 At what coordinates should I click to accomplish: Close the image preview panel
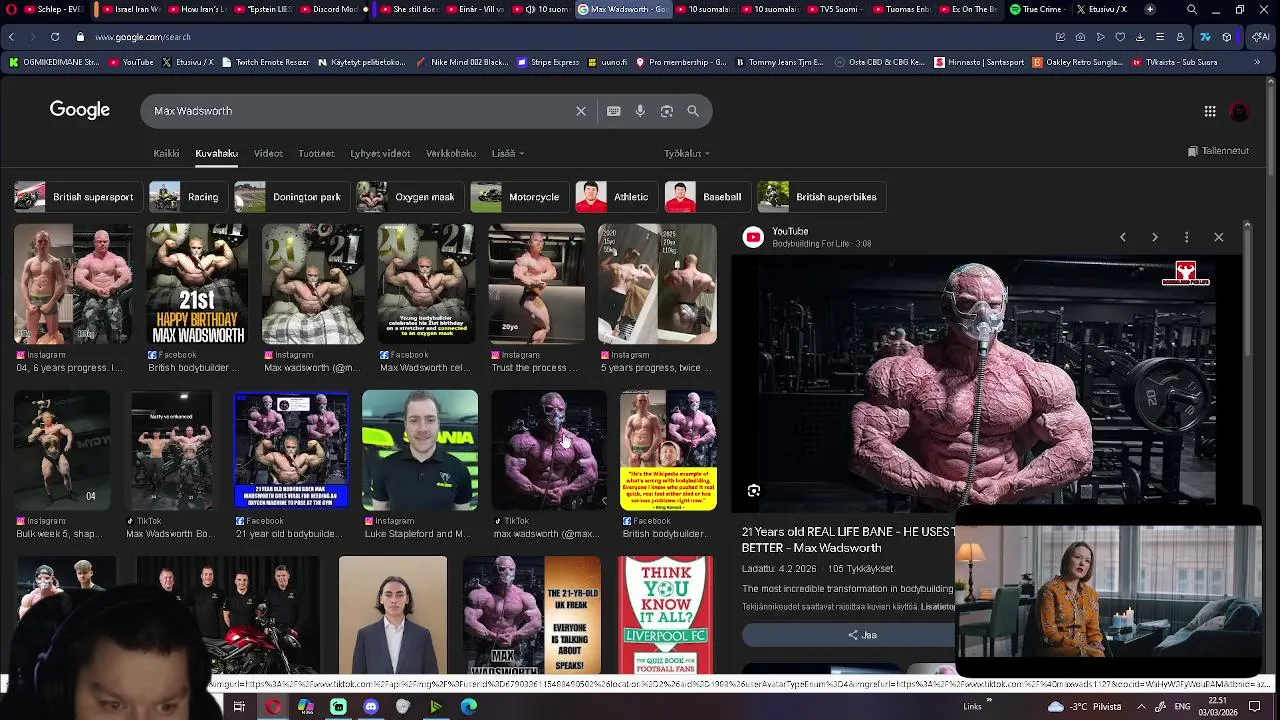pyautogui.click(x=1219, y=237)
